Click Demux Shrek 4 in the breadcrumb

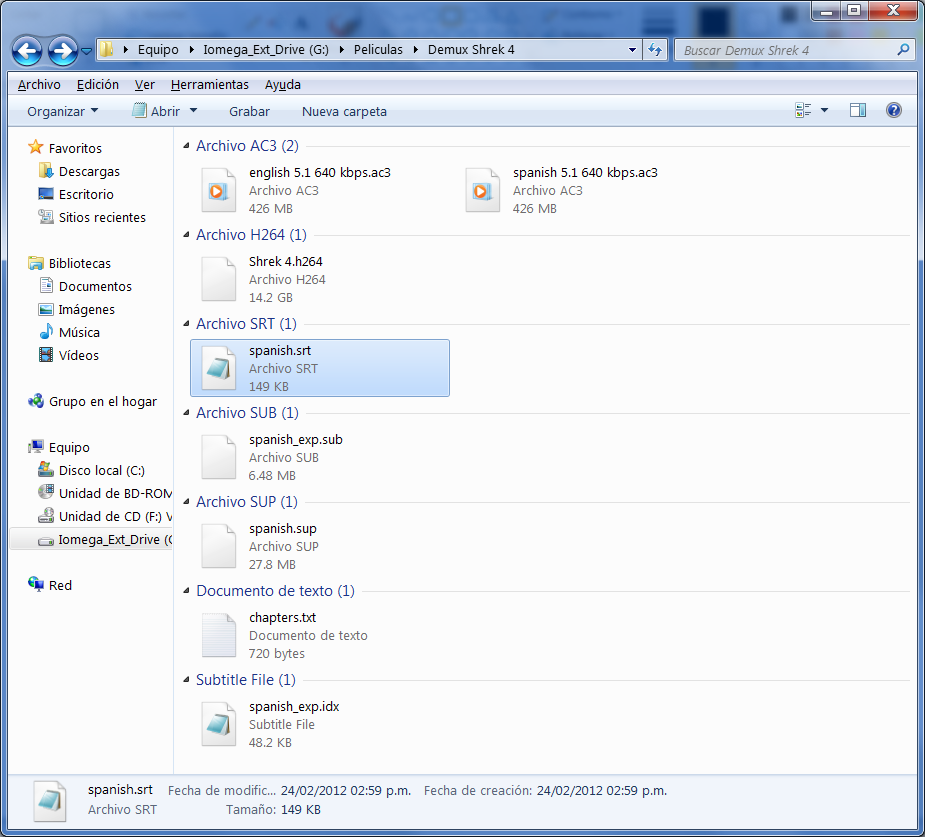[x=471, y=50]
